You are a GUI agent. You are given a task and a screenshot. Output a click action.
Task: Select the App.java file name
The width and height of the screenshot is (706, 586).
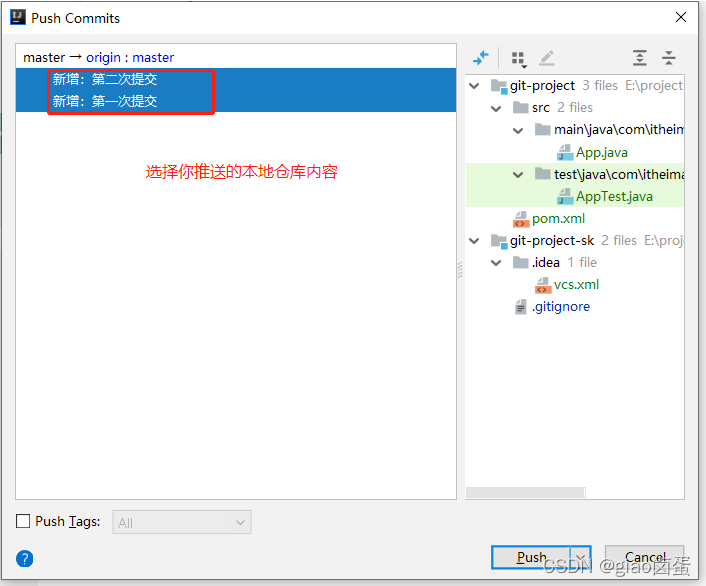coord(602,153)
